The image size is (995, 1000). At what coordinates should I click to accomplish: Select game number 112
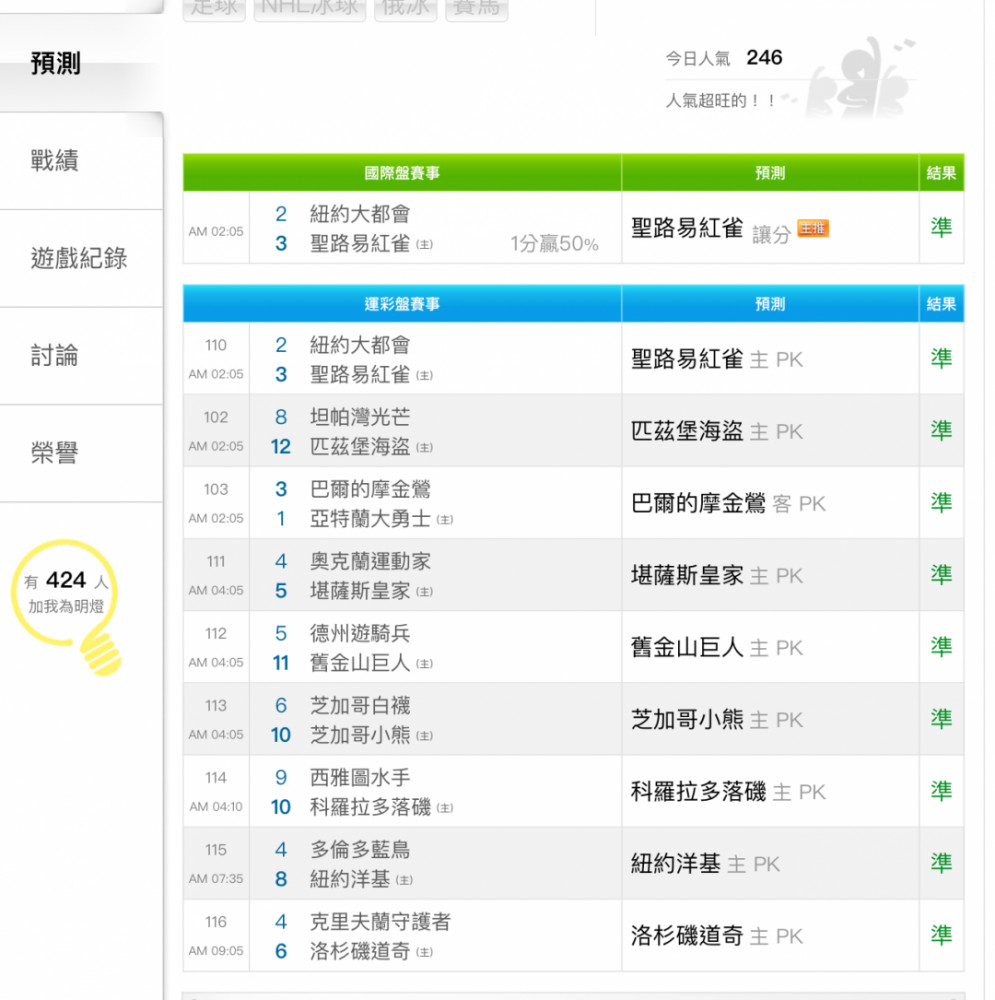pos(216,633)
